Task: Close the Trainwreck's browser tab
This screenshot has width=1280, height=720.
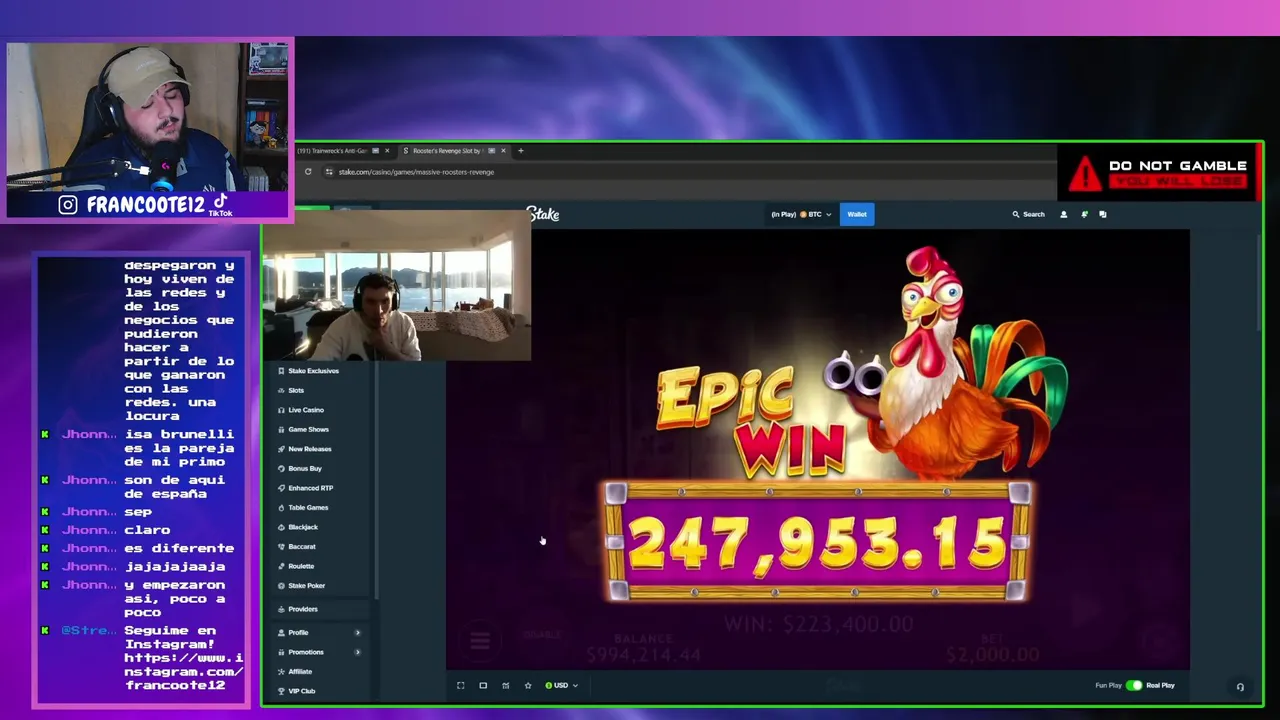Action: [387, 151]
